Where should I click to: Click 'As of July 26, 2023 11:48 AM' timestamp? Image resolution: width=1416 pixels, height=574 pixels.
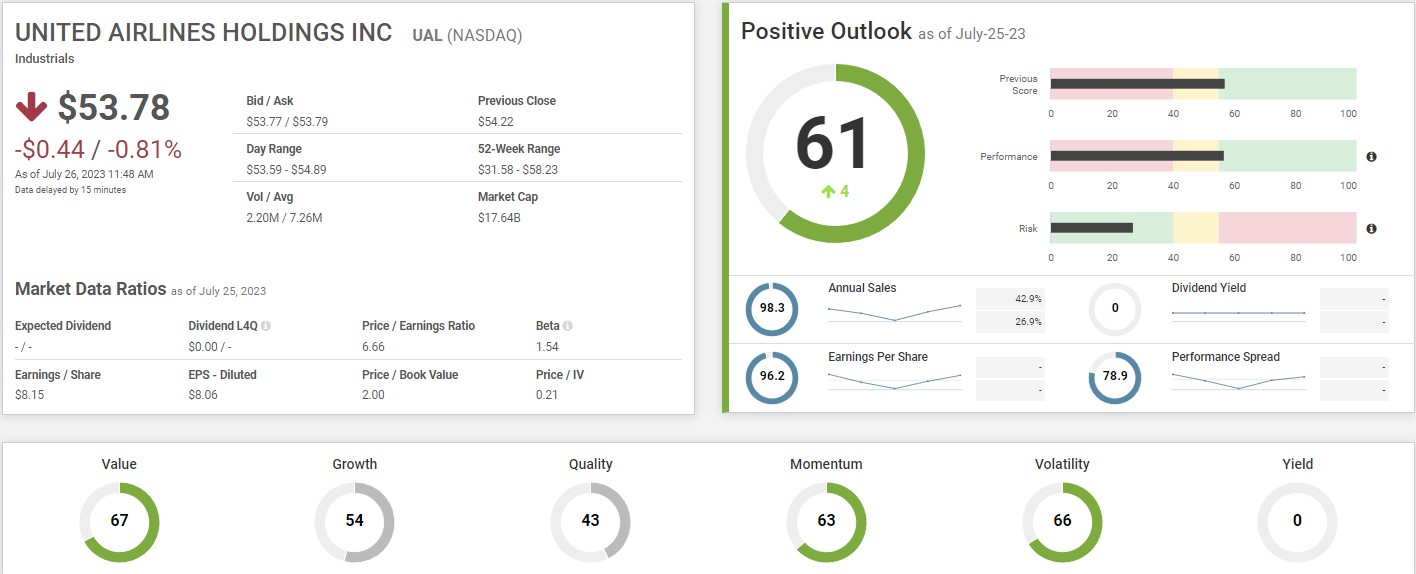tap(84, 174)
